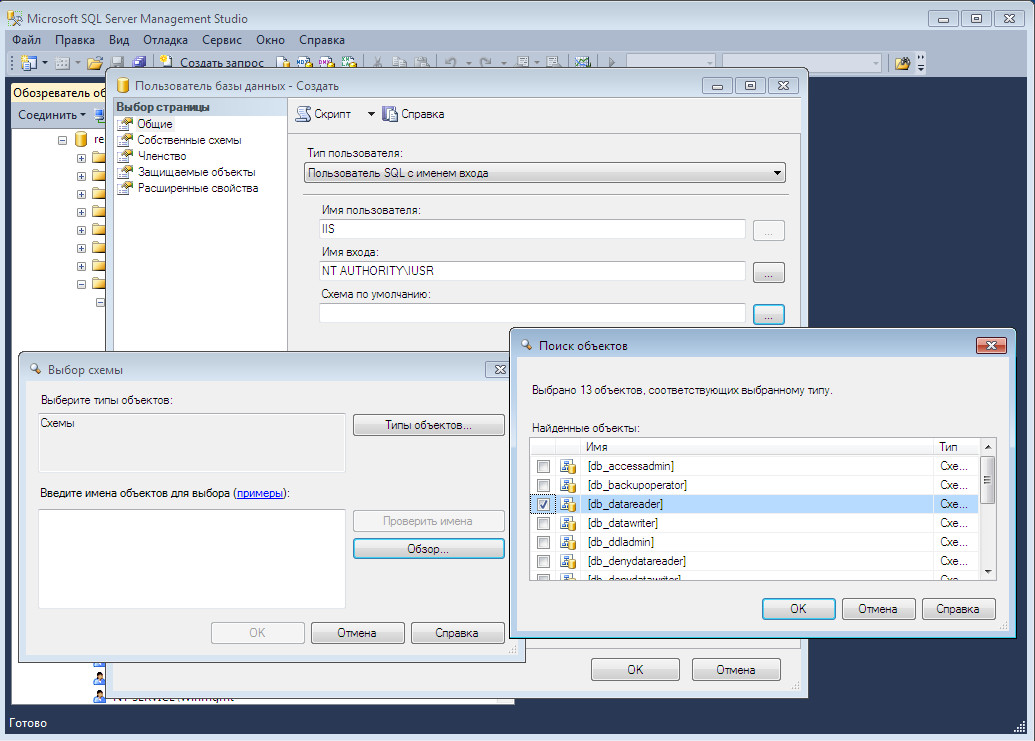
Task: Click the Типы объектов... button
Action: click(x=428, y=425)
